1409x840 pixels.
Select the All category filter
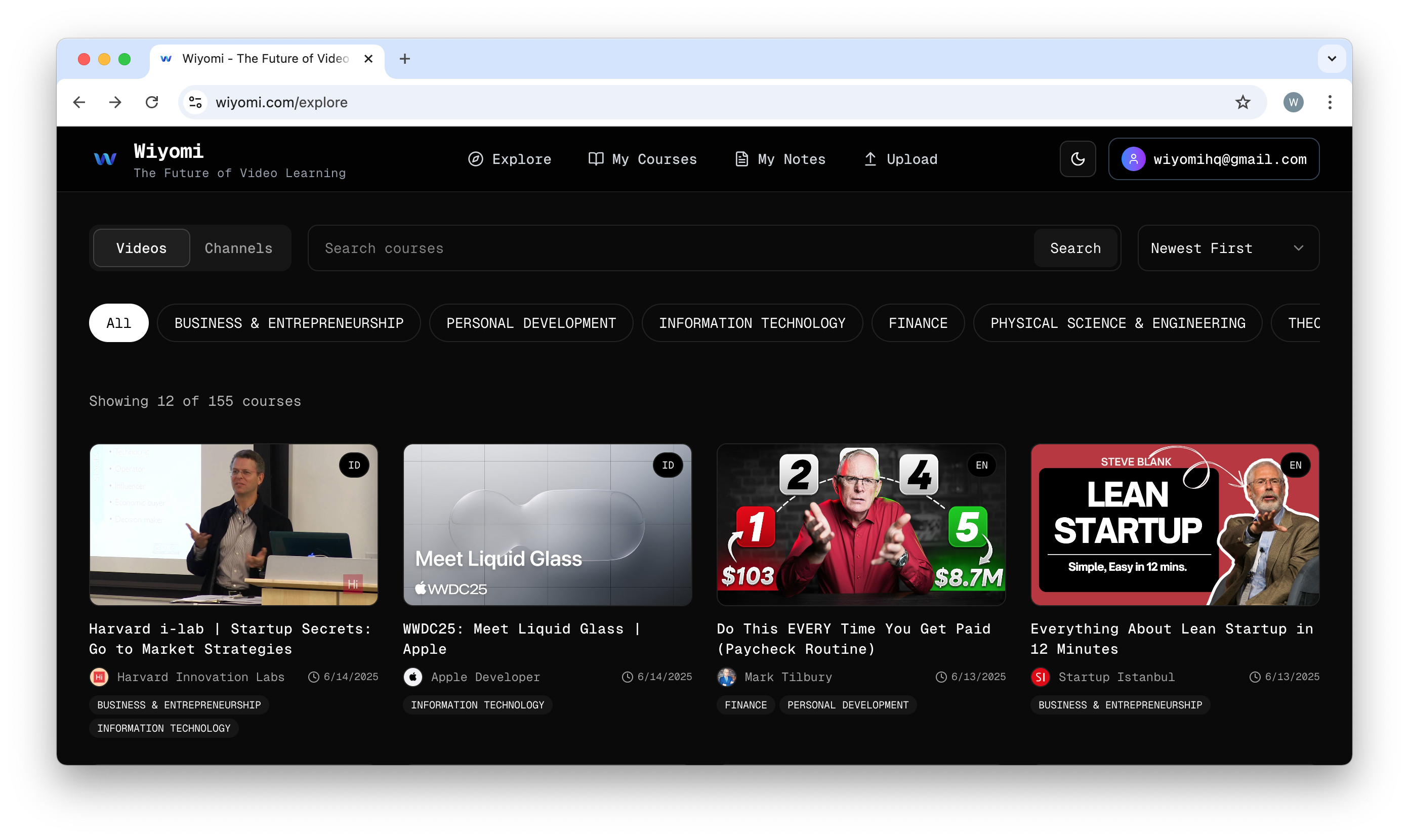coord(118,323)
